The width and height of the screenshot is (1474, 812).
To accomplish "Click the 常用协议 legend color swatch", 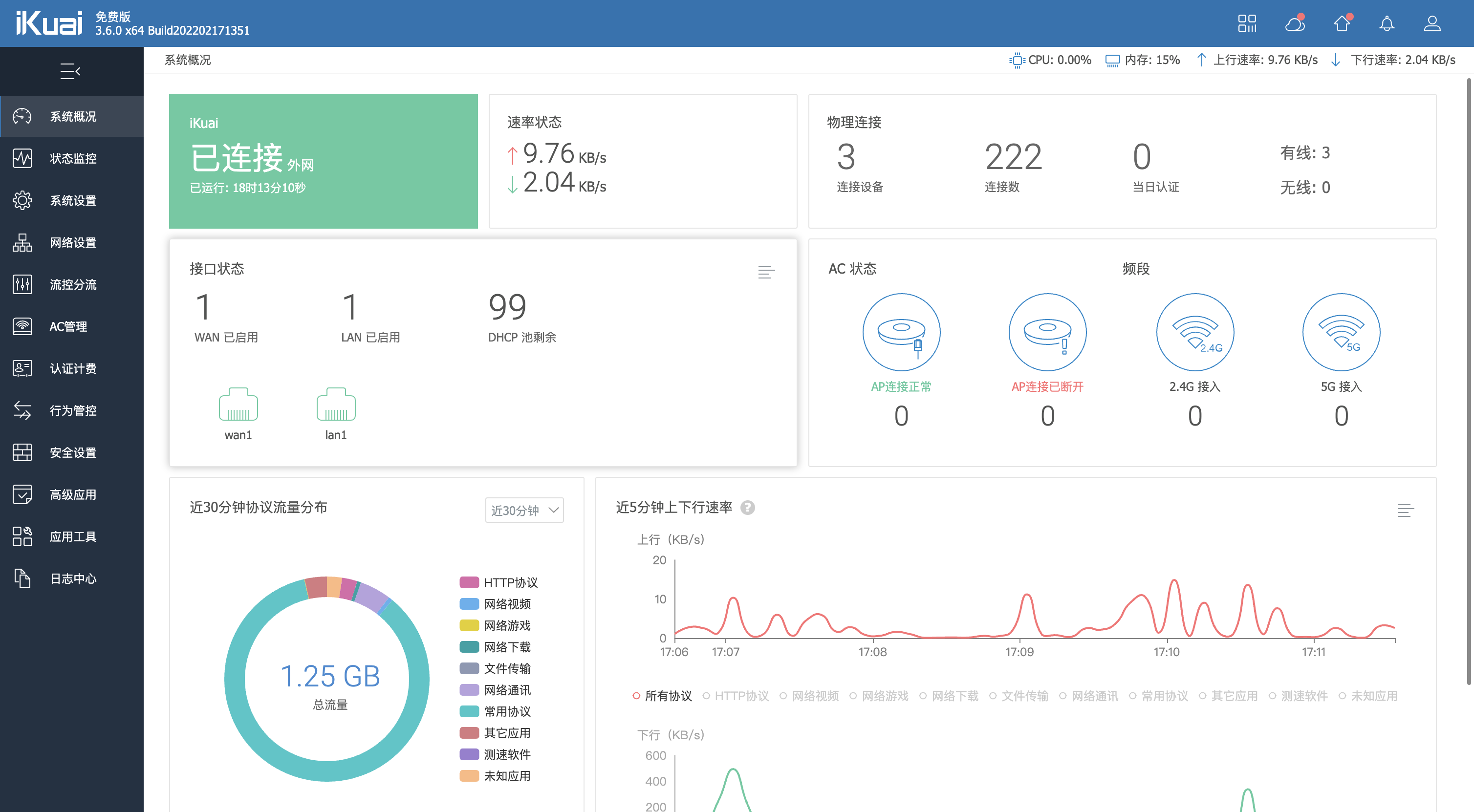I will pos(469,711).
